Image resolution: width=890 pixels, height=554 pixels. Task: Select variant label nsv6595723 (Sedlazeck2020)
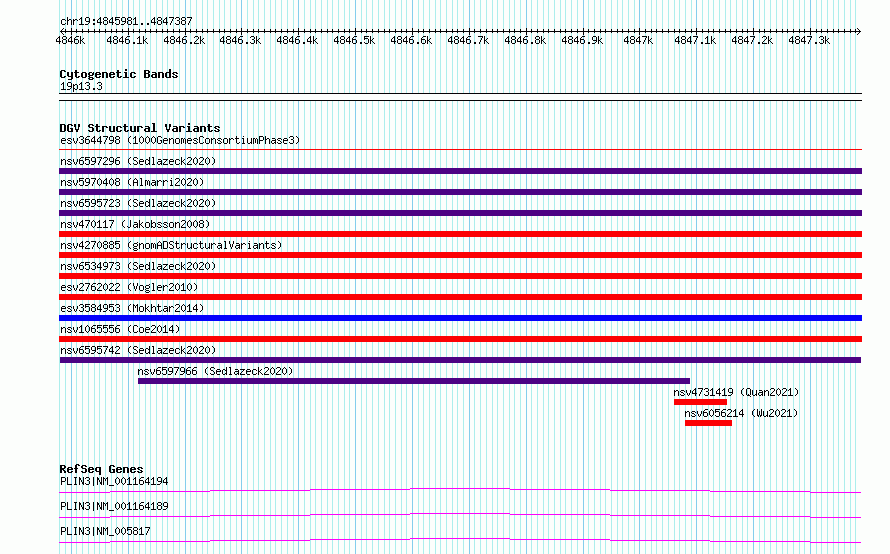[138, 203]
